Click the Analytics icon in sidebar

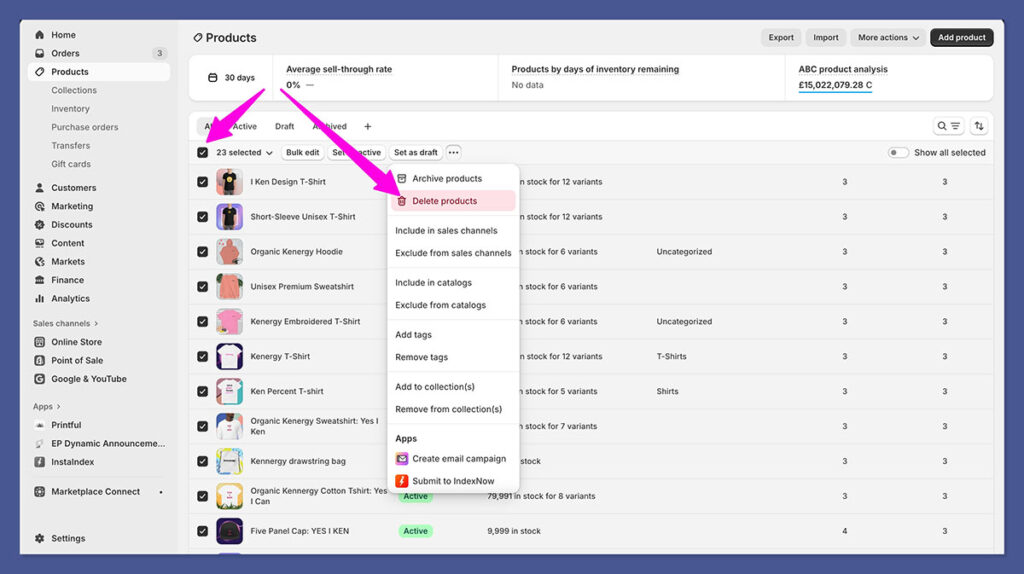40,298
